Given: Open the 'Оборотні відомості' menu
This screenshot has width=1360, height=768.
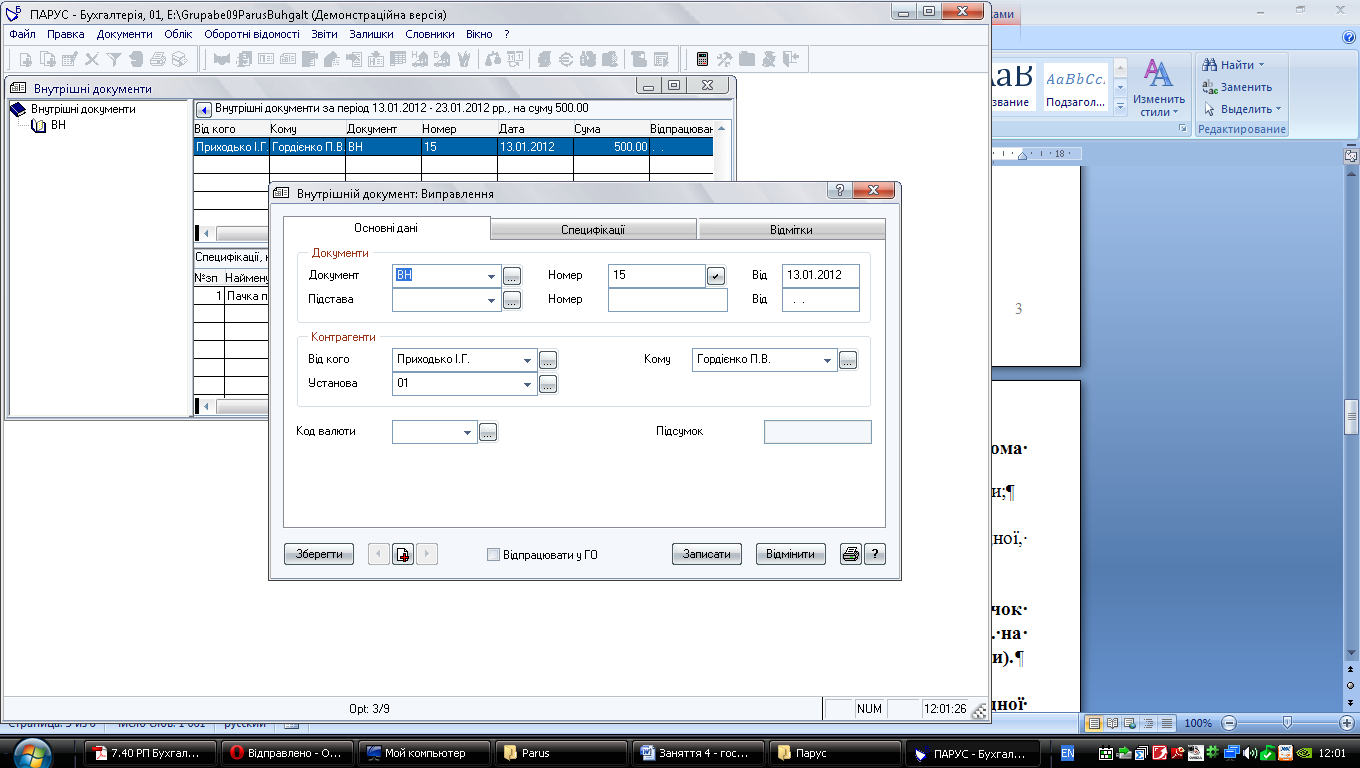Looking at the screenshot, I should (x=252, y=34).
